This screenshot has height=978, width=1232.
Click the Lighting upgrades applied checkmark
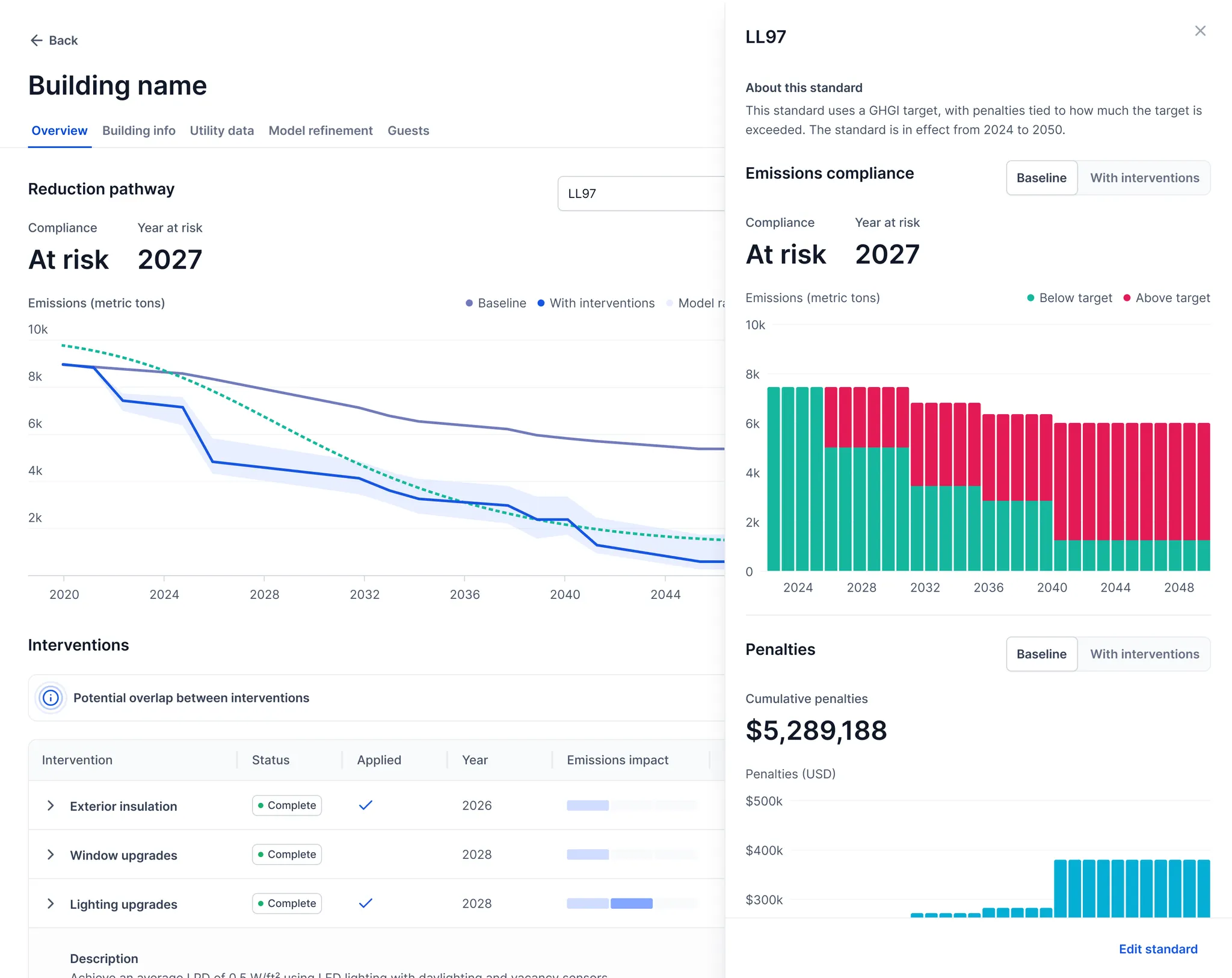point(365,903)
